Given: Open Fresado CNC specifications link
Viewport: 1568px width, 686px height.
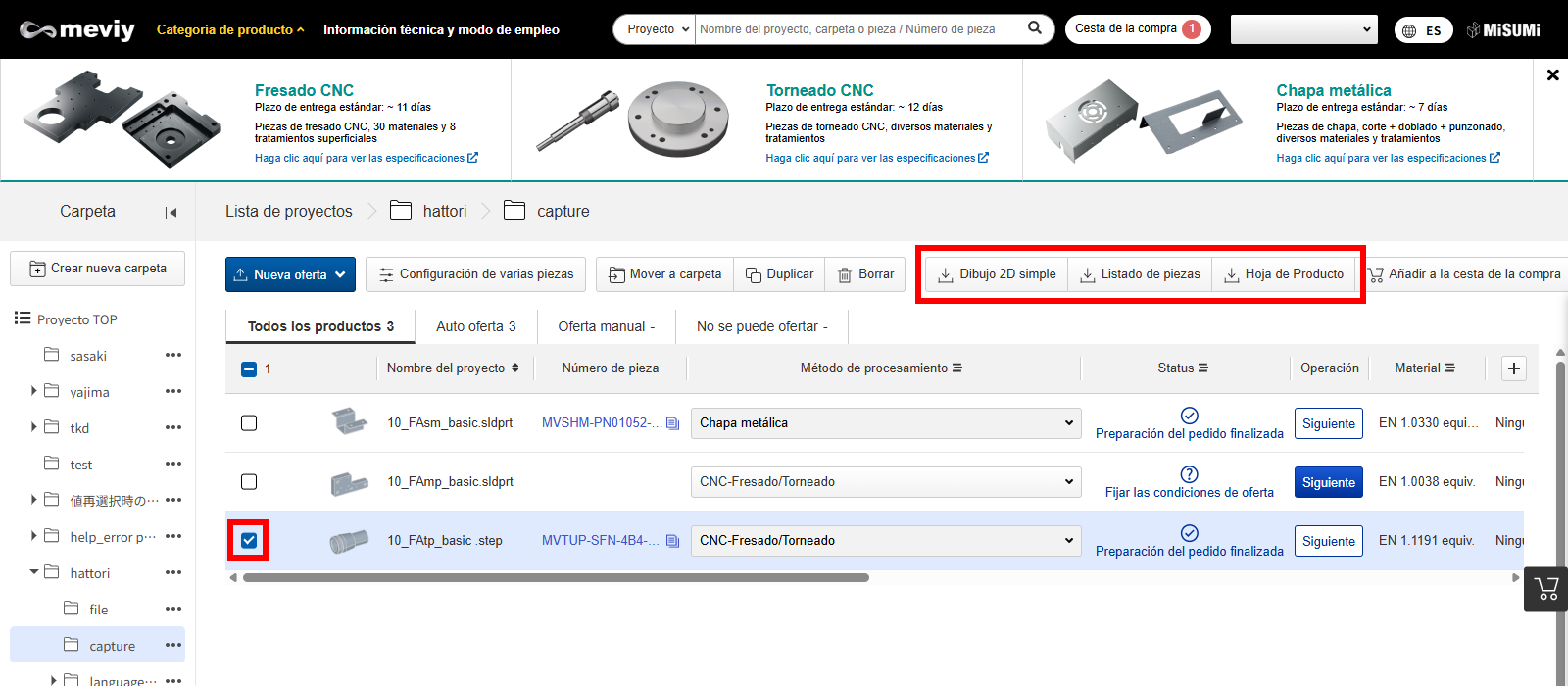Looking at the screenshot, I should pos(366,158).
